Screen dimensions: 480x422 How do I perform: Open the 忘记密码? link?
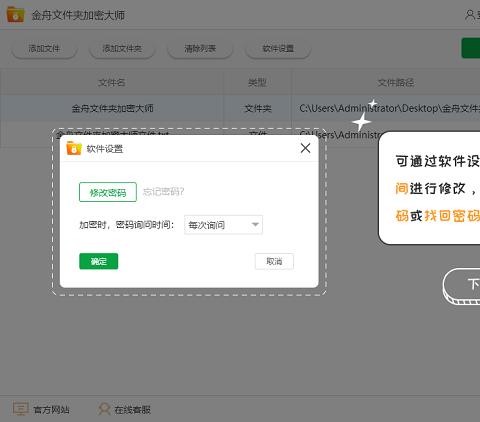[x=163, y=192]
